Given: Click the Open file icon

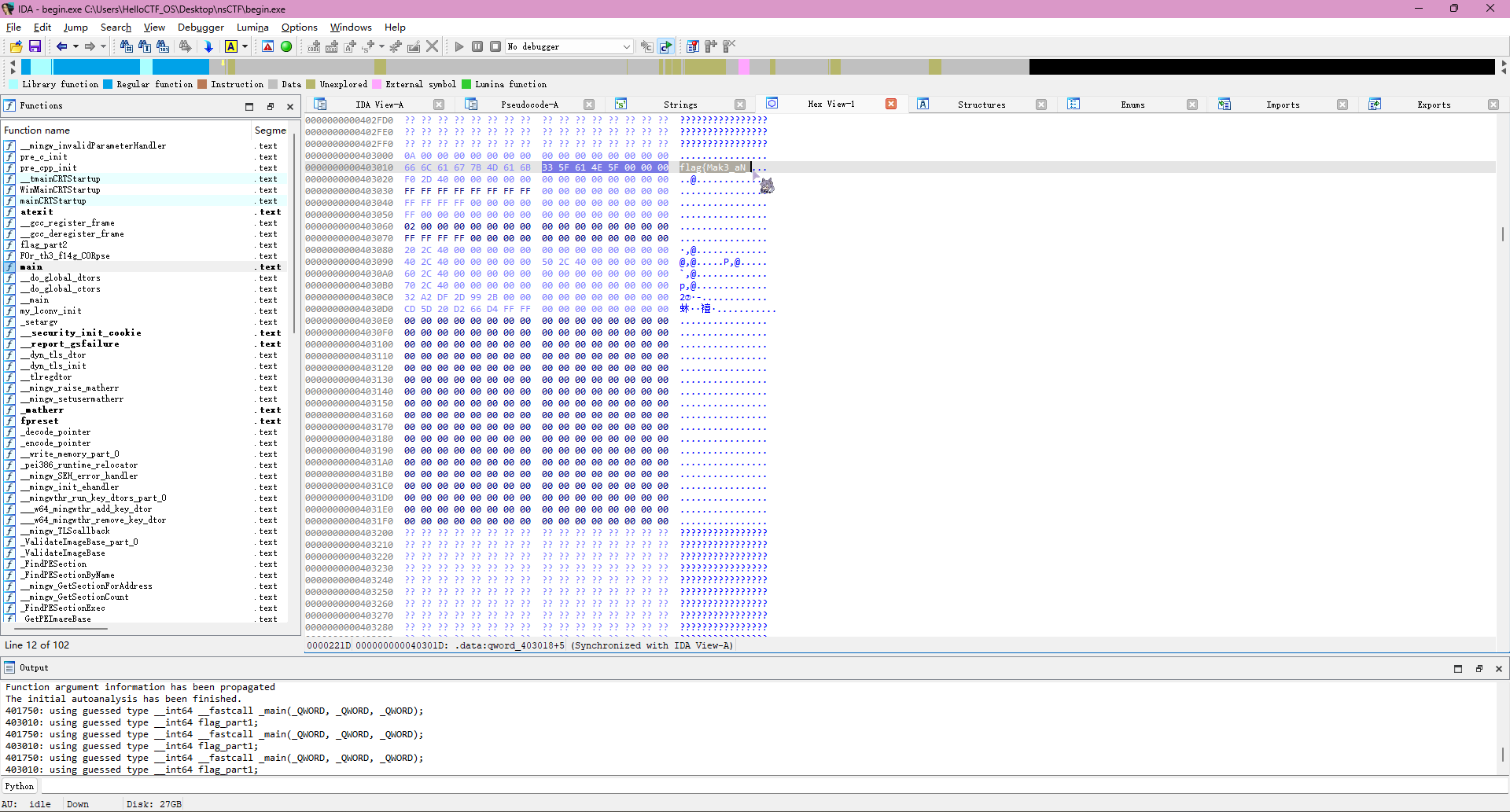Looking at the screenshot, I should coord(16,47).
